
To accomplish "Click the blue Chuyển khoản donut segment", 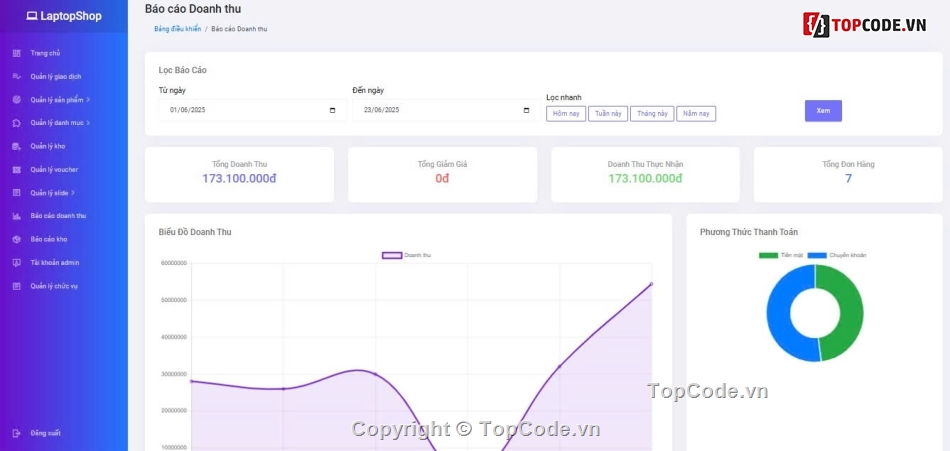I will (x=780, y=313).
